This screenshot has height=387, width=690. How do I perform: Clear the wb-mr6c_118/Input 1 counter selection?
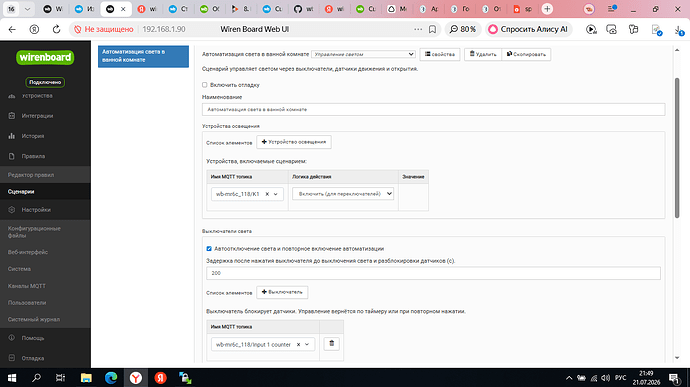pyautogui.click(x=298, y=345)
